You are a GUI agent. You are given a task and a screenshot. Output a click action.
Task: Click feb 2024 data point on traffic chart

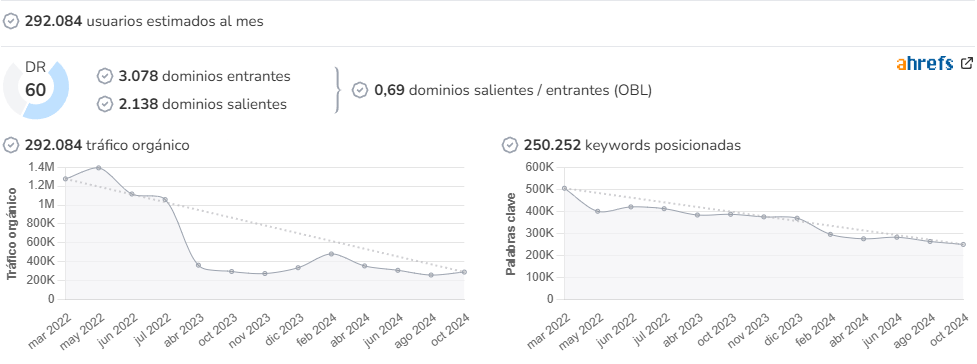coord(331,254)
